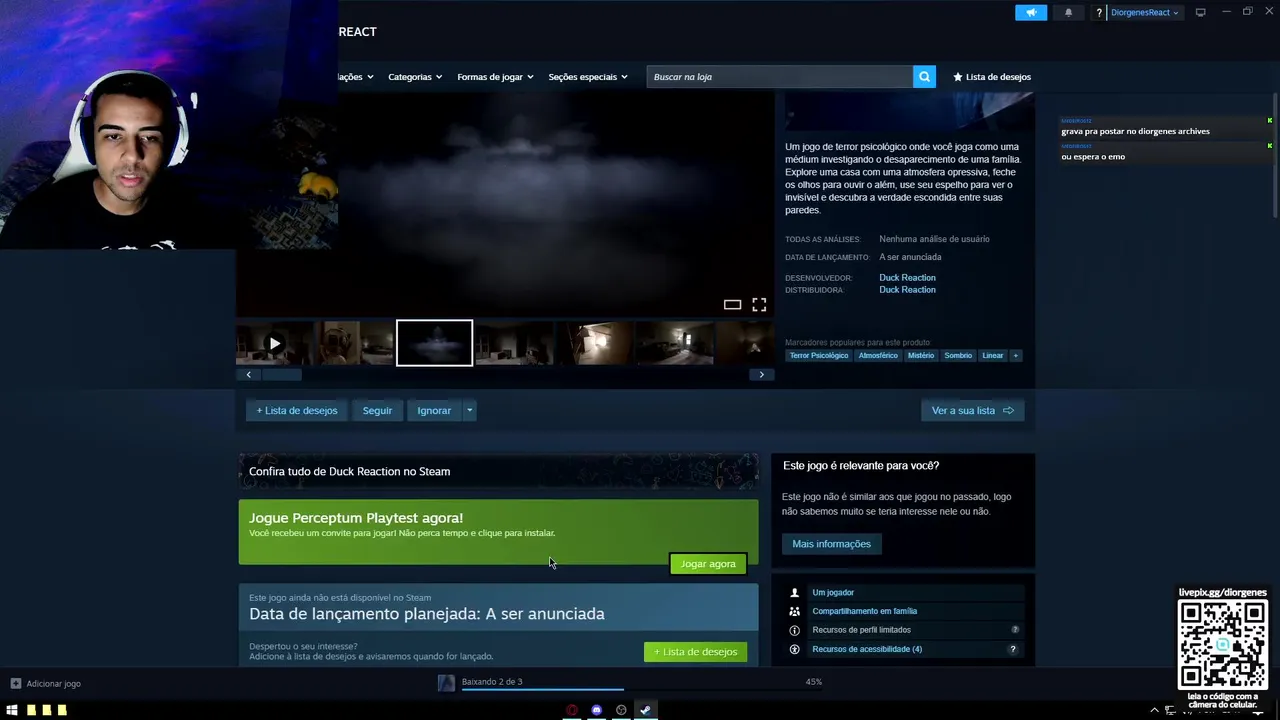Click the downloading game's small thumbnail
This screenshot has height=720, width=1280.
point(446,683)
